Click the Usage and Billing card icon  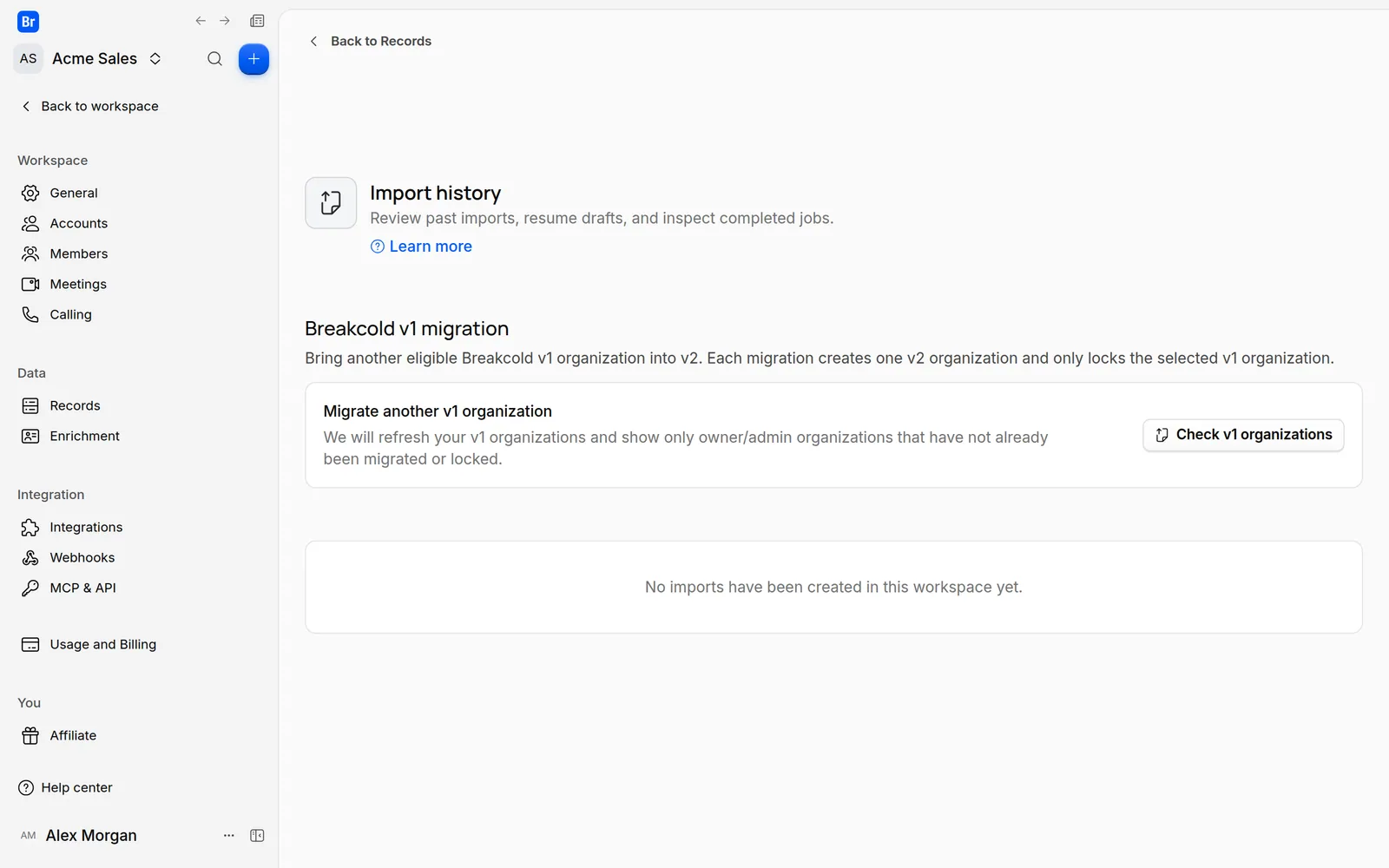[x=30, y=644]
